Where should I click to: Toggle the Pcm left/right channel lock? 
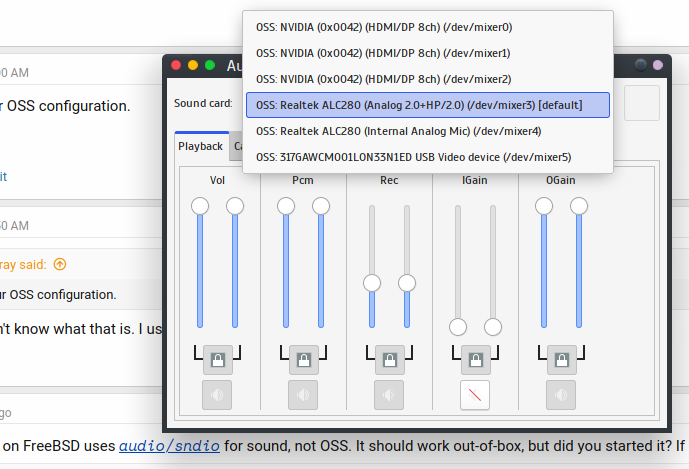point(303,358)
